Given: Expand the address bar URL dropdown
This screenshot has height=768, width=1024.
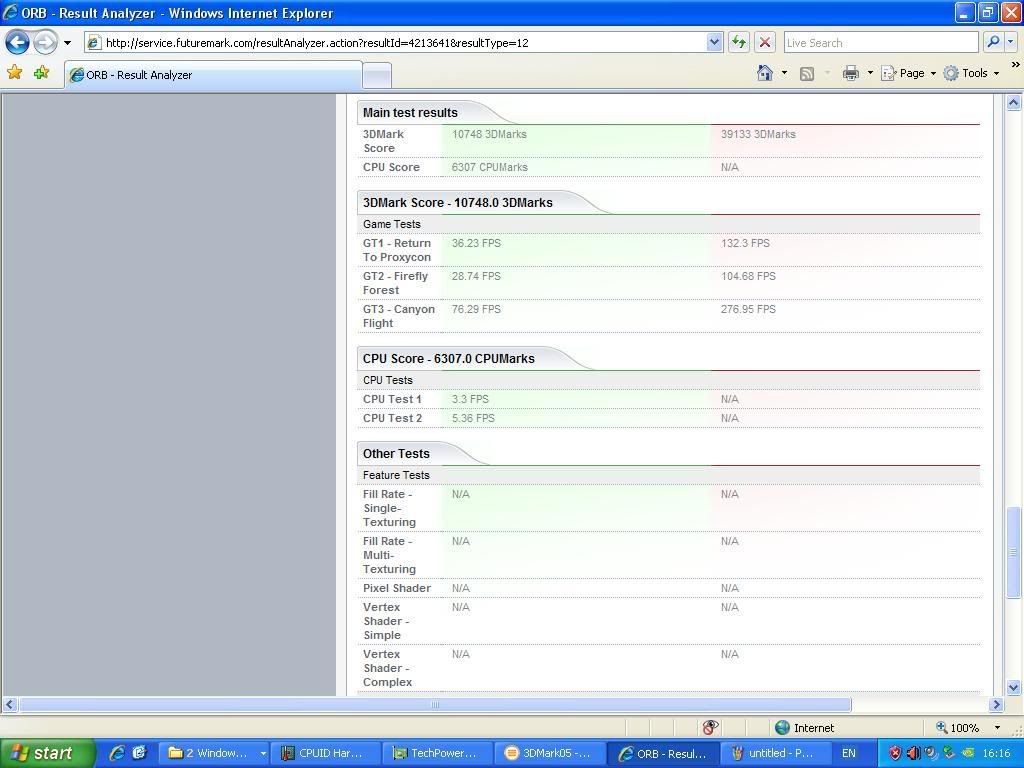Looking at the screenshot, I should point(714,43).
